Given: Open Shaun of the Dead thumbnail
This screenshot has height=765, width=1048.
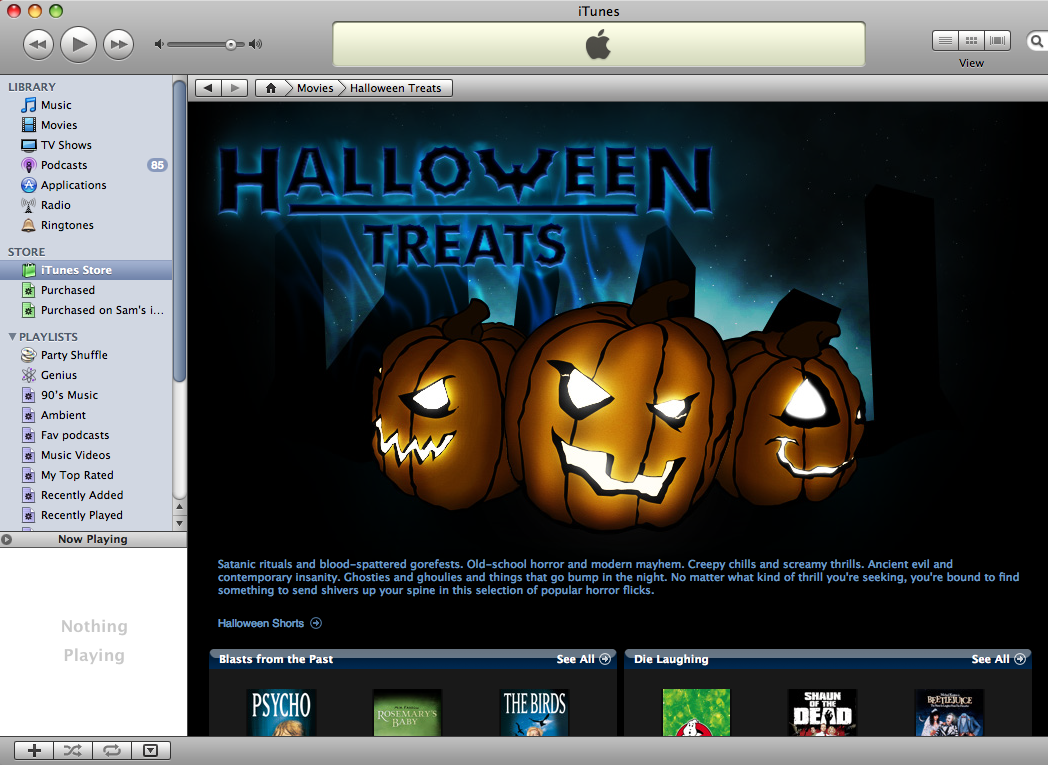Looking at the screenshot, I should pos(822,712).
